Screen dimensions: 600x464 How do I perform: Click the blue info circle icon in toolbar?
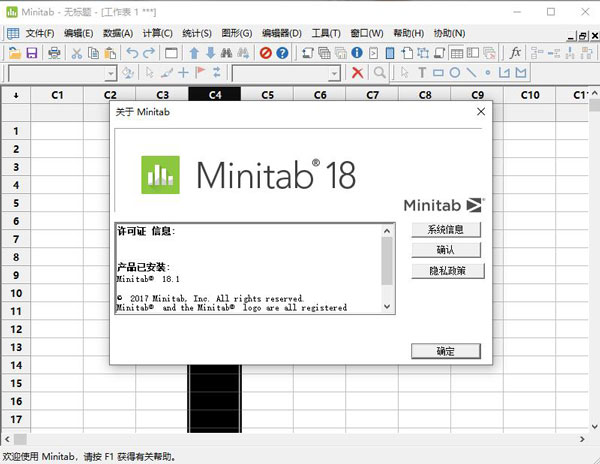coord(357,53)
